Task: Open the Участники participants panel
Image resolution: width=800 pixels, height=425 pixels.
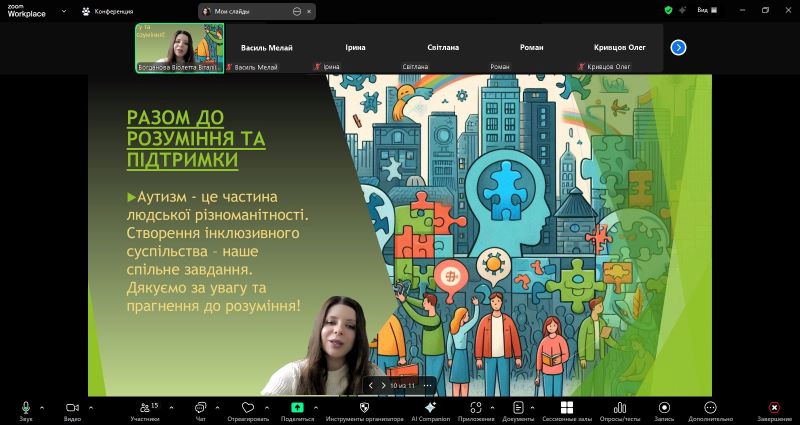Action: coord(145,411)
